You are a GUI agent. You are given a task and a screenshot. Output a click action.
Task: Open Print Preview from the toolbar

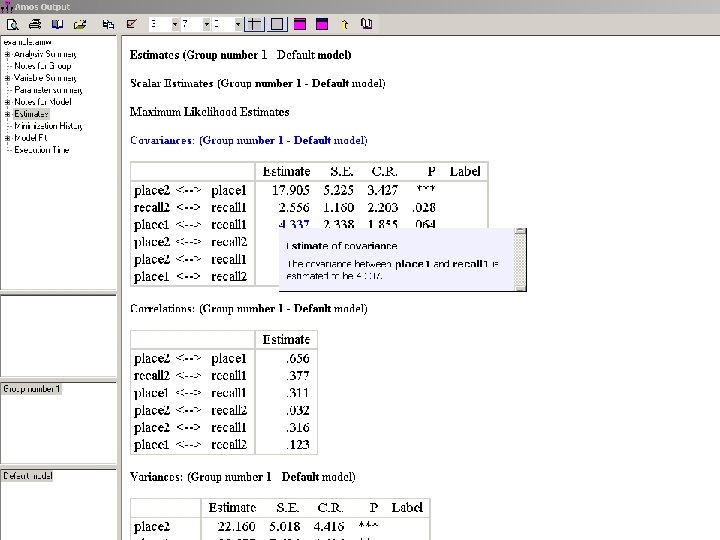click(x=12, y=24)
